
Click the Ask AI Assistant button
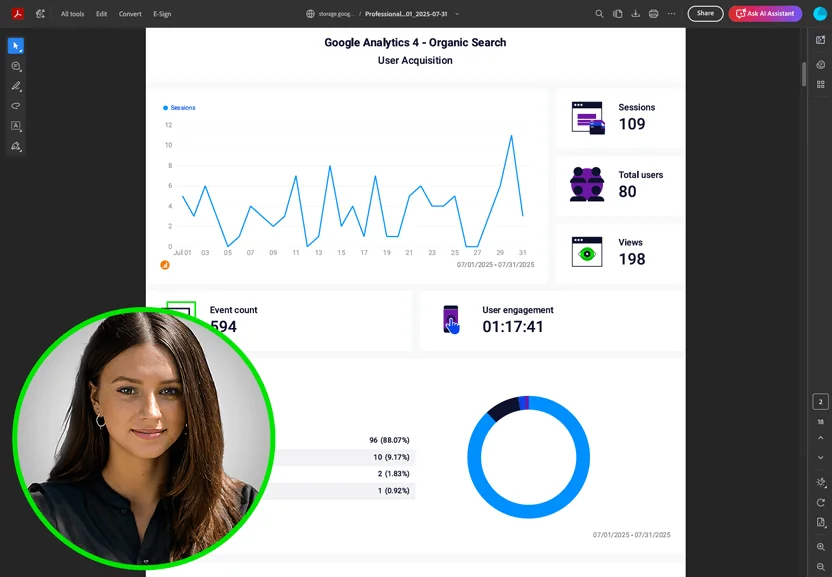point(765,14)
